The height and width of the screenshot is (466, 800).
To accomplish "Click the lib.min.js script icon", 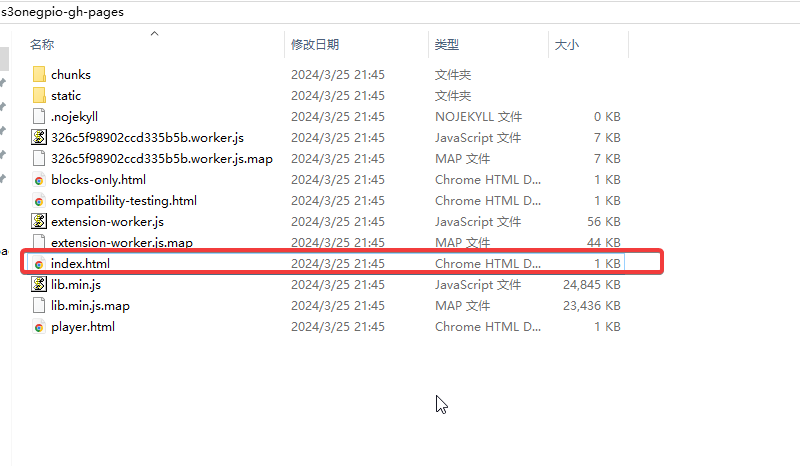I will click(39, 284).
